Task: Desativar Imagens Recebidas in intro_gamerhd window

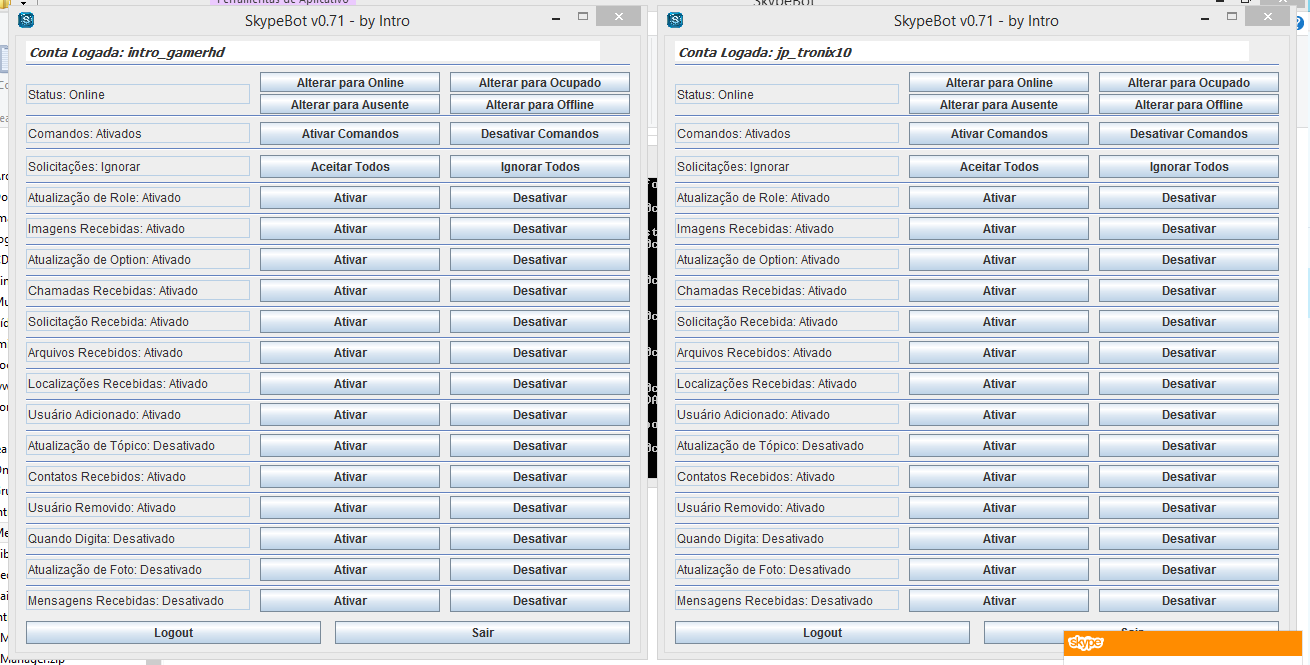Action: pos(540,228)
